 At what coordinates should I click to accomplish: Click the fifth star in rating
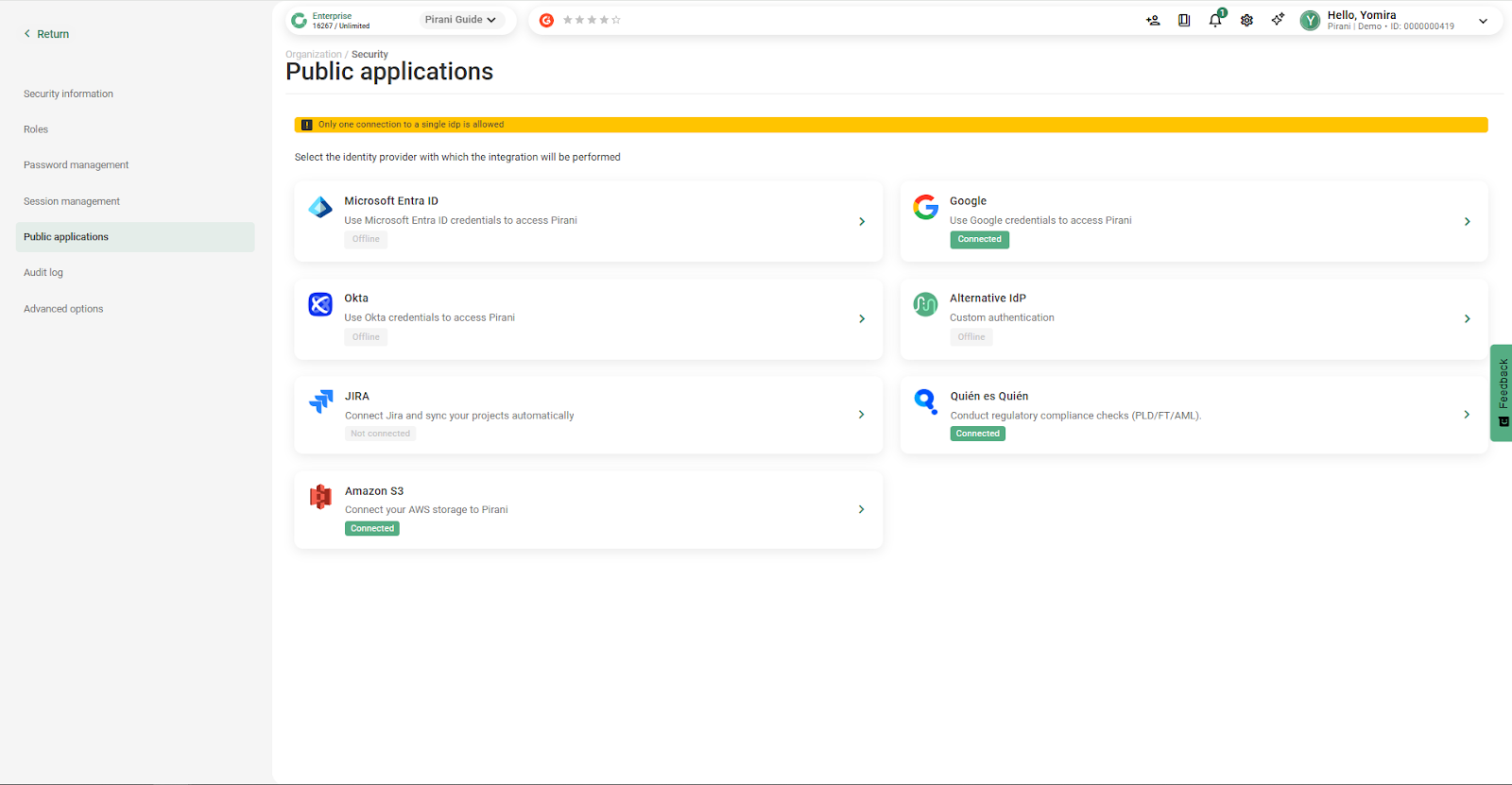click(616, 20)
